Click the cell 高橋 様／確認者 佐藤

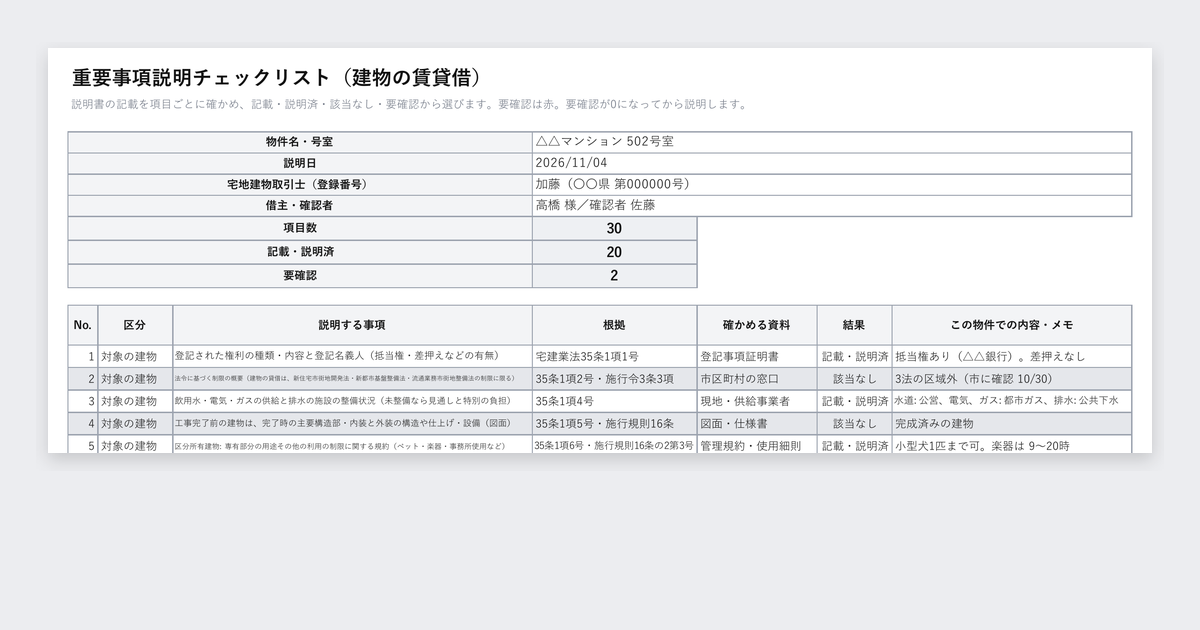(832, 205)
